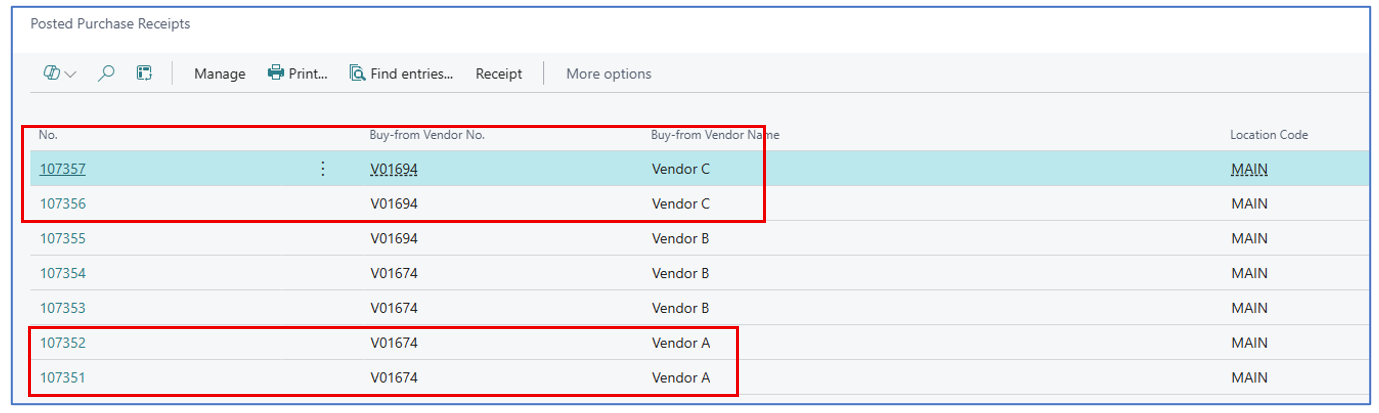Open row options dots for 107357
This screenshot has height=413, width=1379.
click(x=322, y=169)
